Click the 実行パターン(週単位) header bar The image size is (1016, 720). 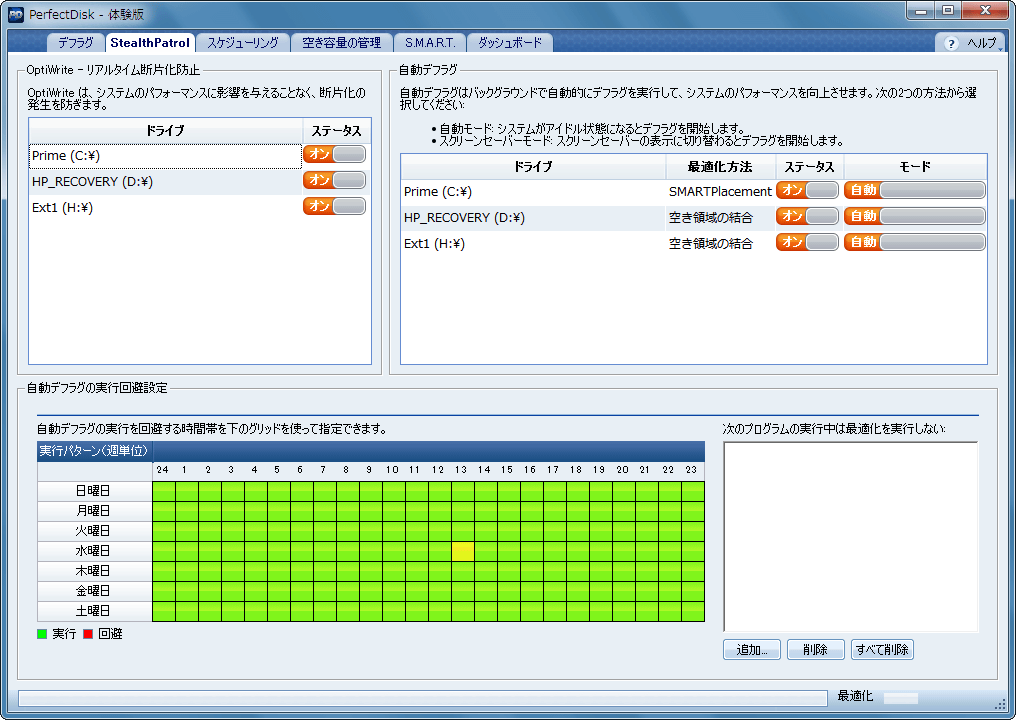pos(371,451)
